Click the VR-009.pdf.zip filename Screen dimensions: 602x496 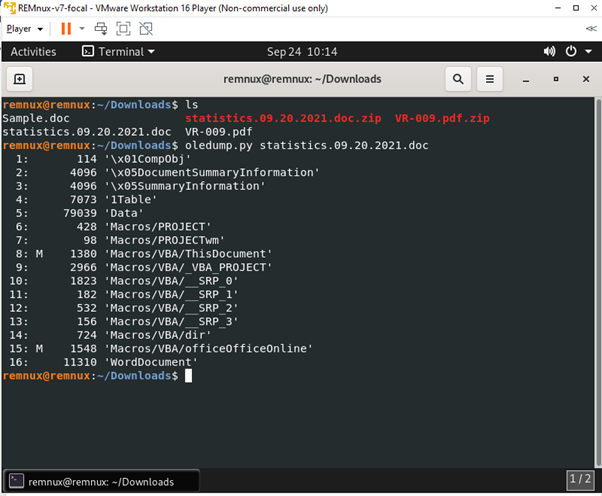[442, 118]
